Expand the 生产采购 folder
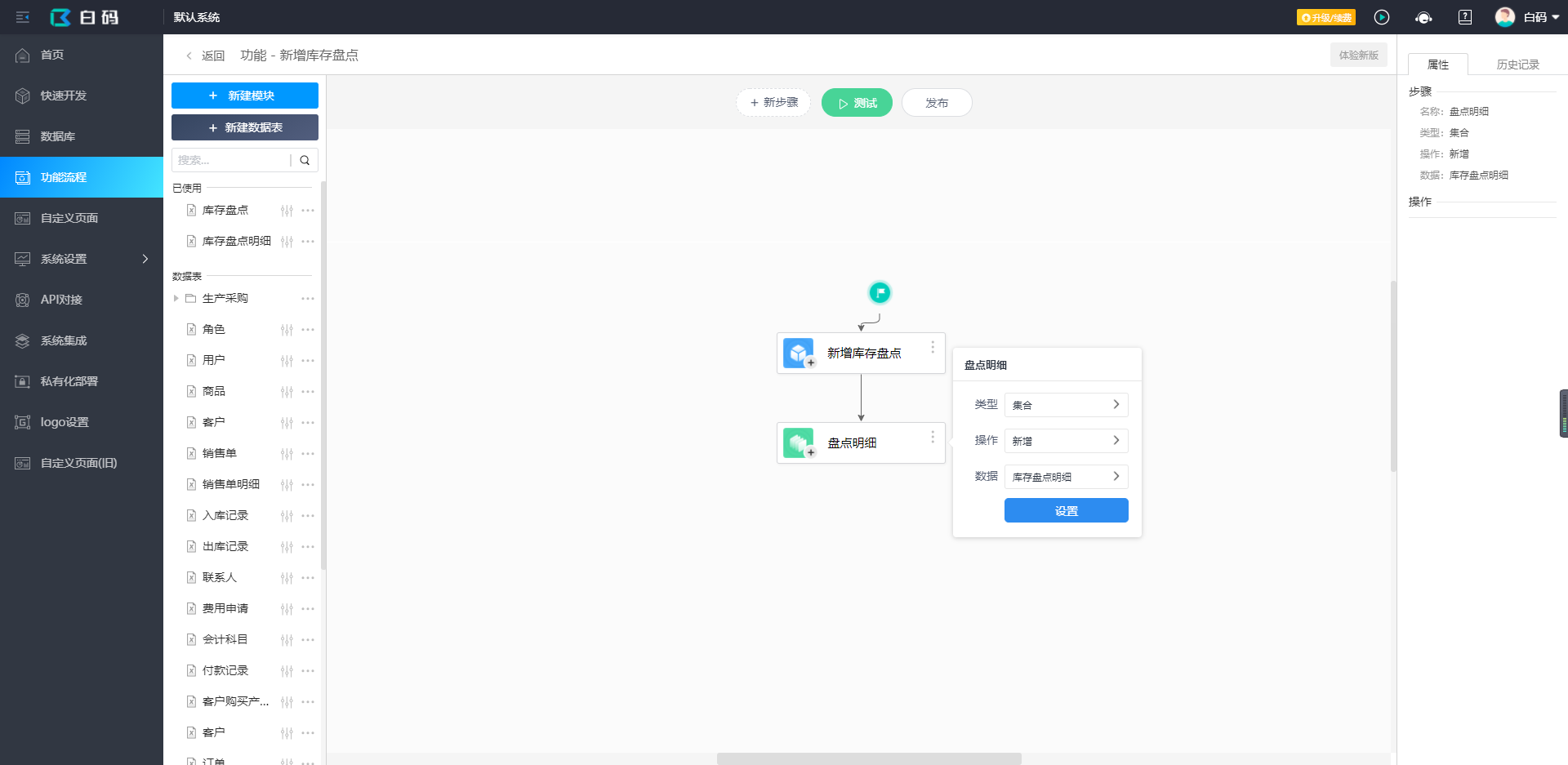 (x=176, y=299)
